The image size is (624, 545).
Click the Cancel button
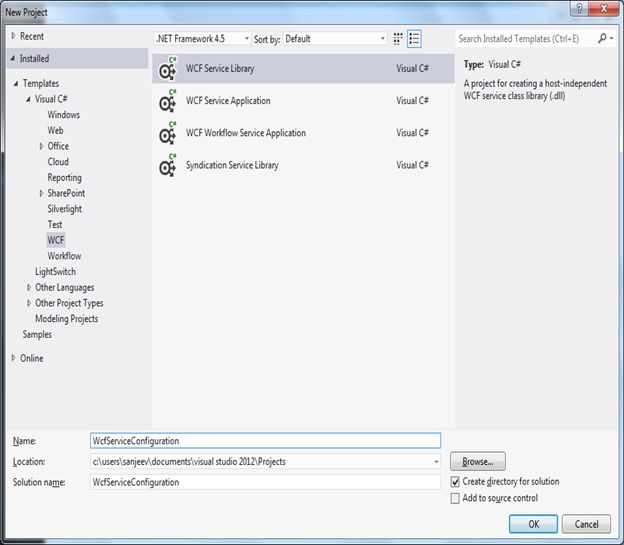[586, 524]
